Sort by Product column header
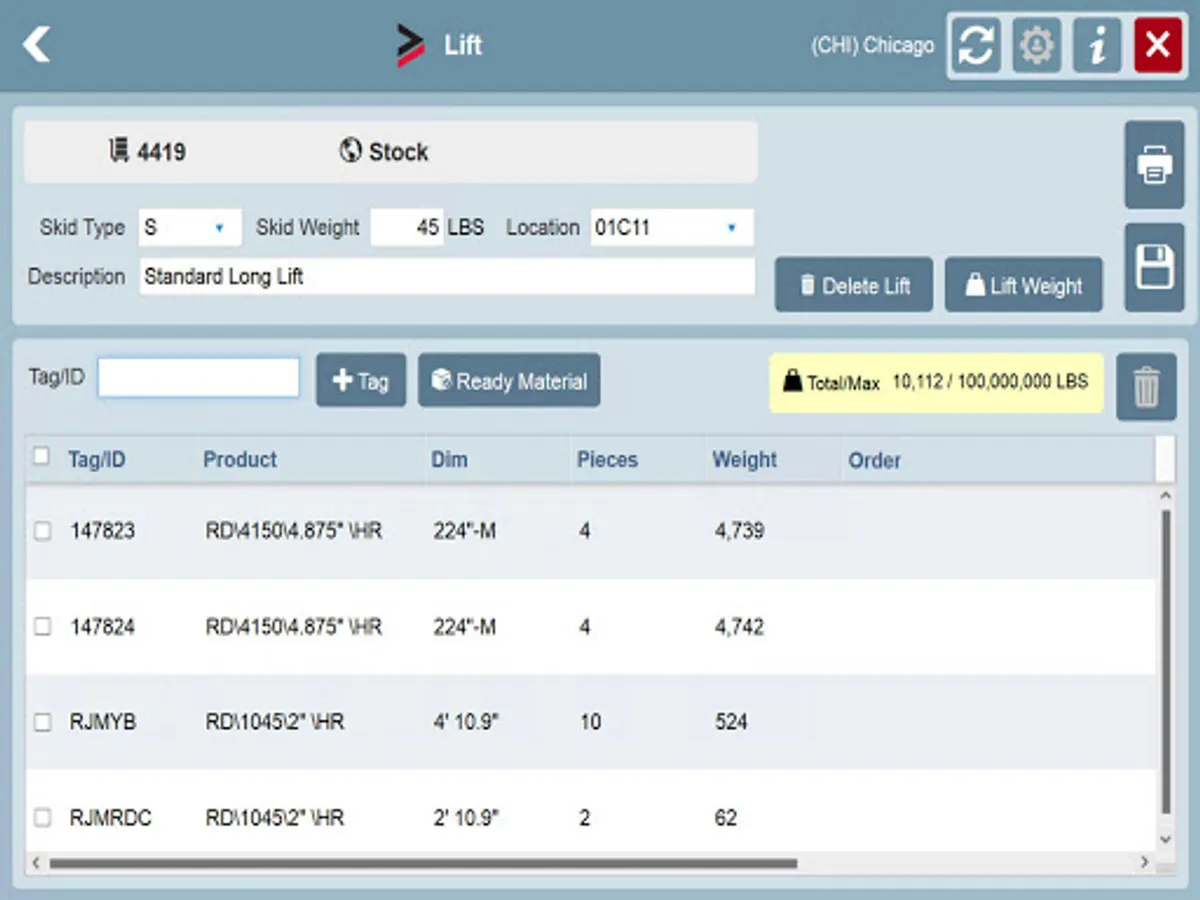This screenshot has height=900, width=1200. [240, 460]
